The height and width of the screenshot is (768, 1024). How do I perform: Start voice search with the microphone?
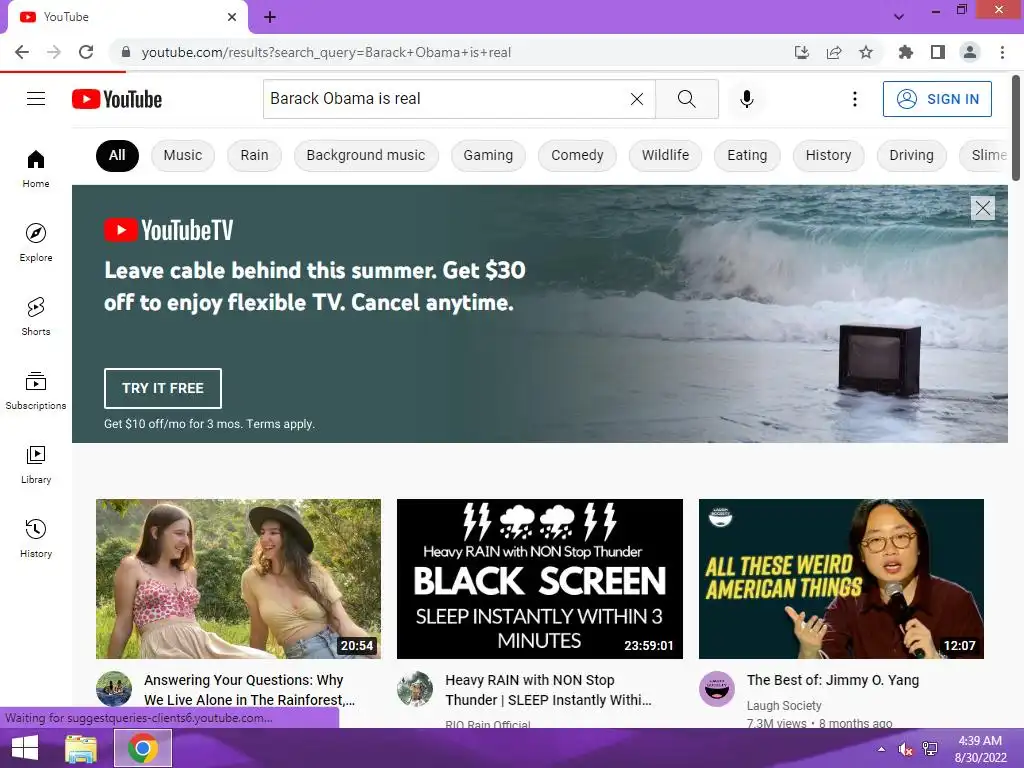click(746, 99)
